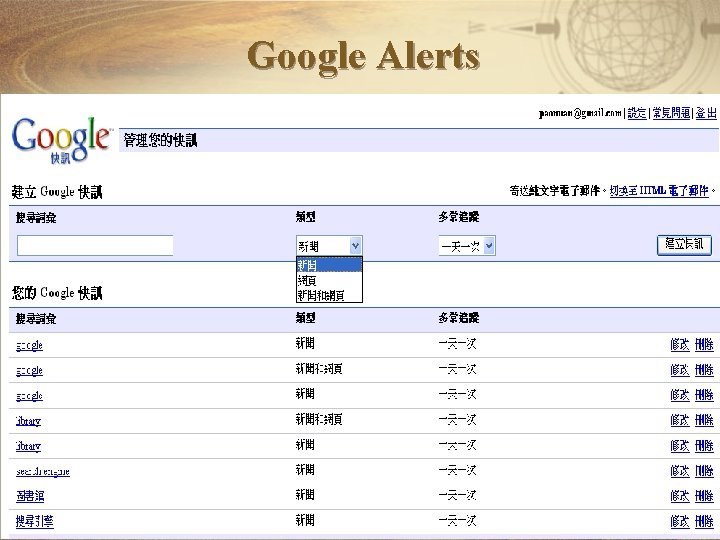Click 一天一次 frequency cell in 圖書館 row
The height and width of the screenshot is (540, 720).
[x=457, y=495]
